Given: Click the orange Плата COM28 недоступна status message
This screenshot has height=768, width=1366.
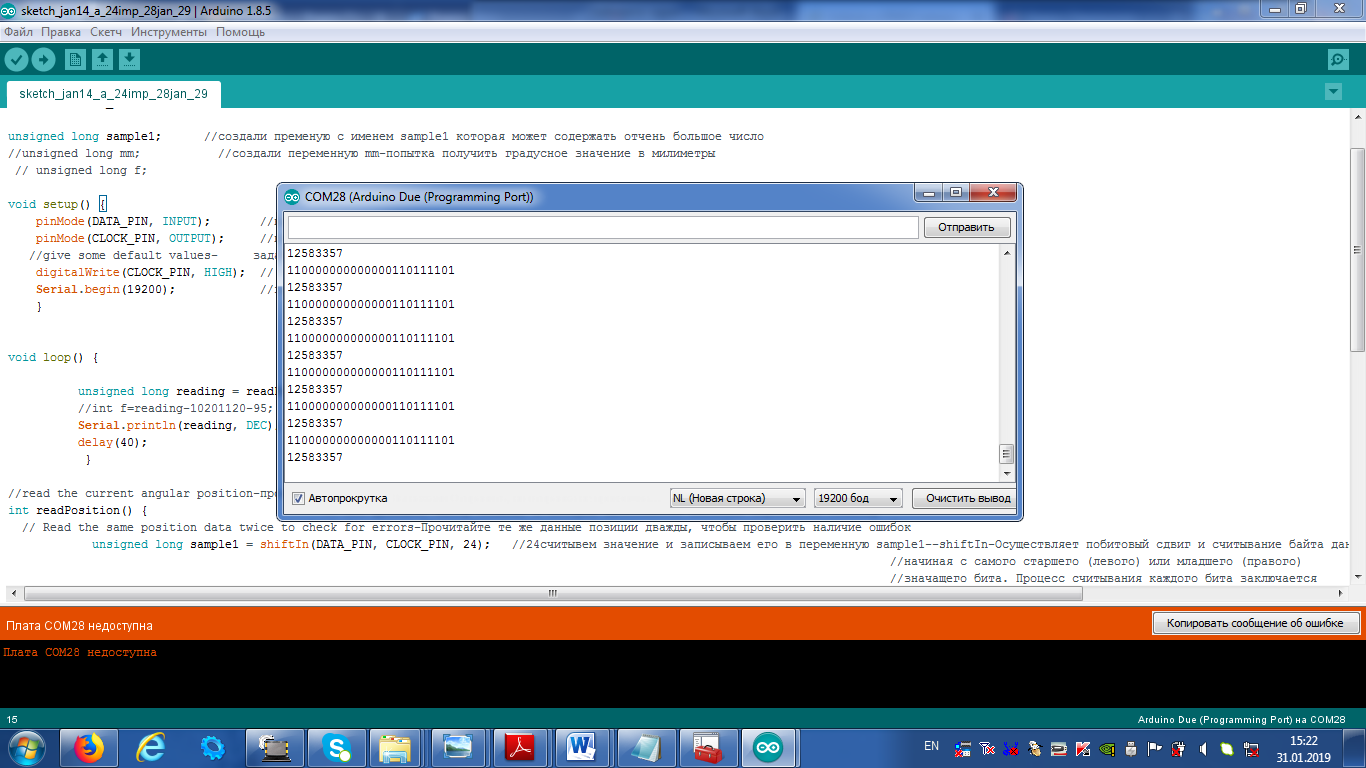Looking at the screenshot, I should pyautogui.click(x=79, y=625).
